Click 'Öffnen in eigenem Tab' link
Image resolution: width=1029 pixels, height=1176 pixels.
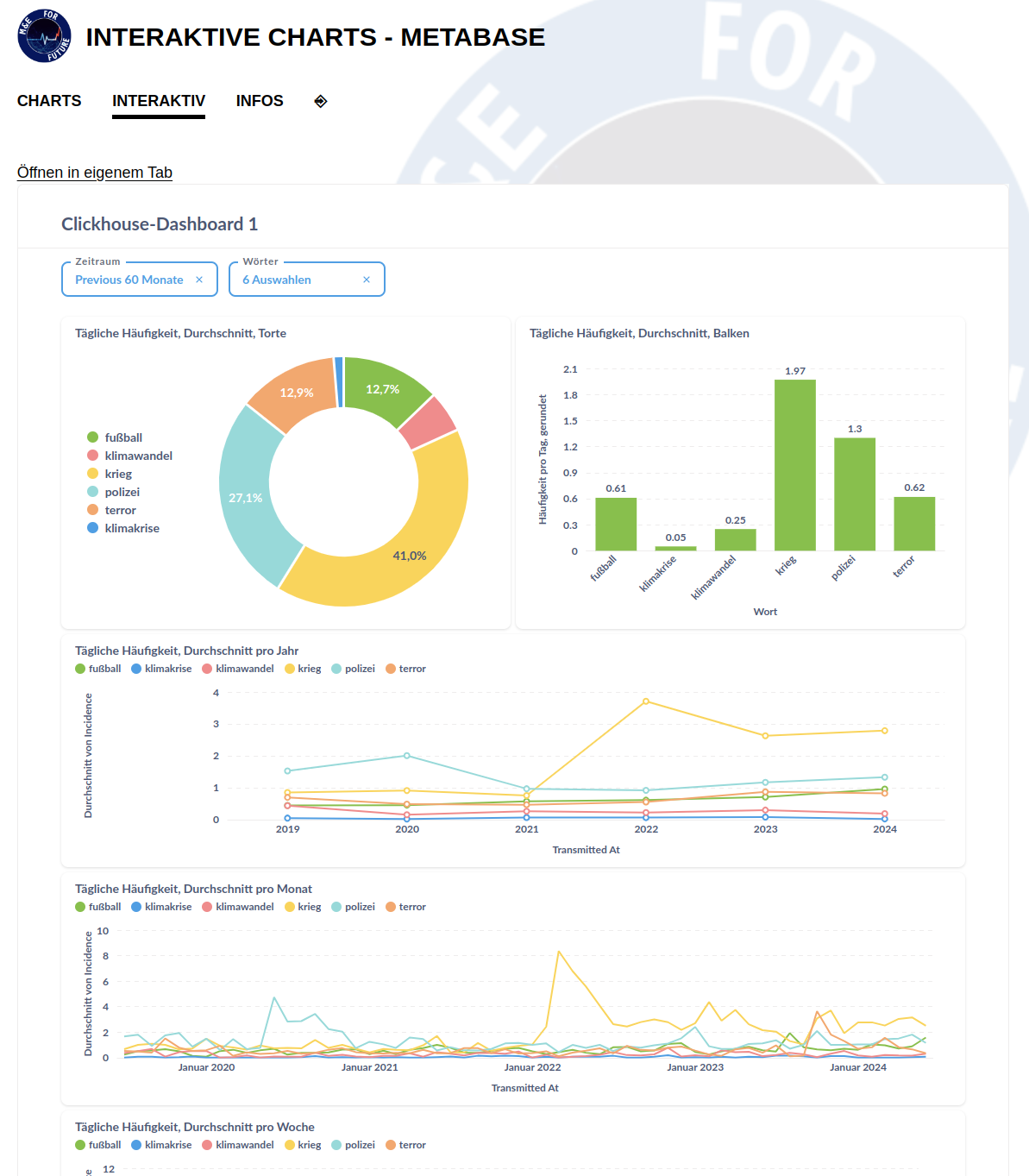coord(95,173)
